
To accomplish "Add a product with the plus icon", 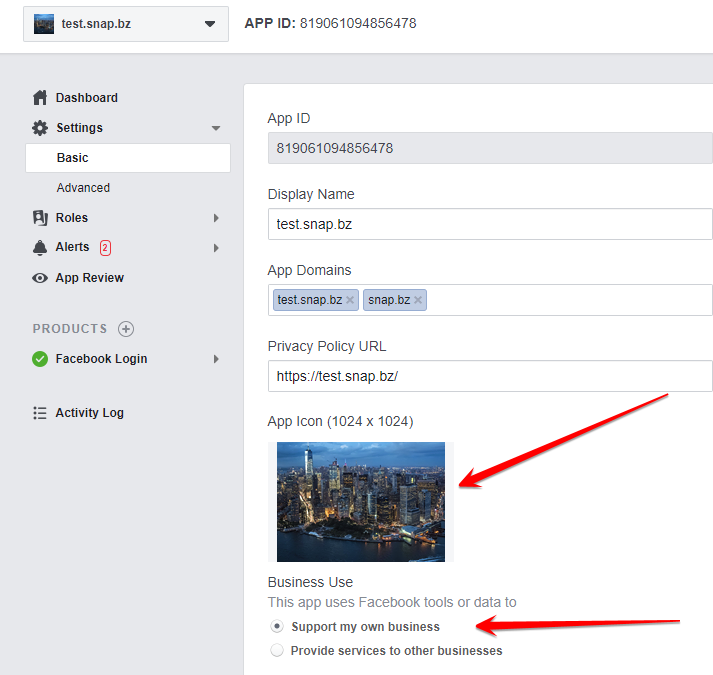I will [x=126, y=329].
